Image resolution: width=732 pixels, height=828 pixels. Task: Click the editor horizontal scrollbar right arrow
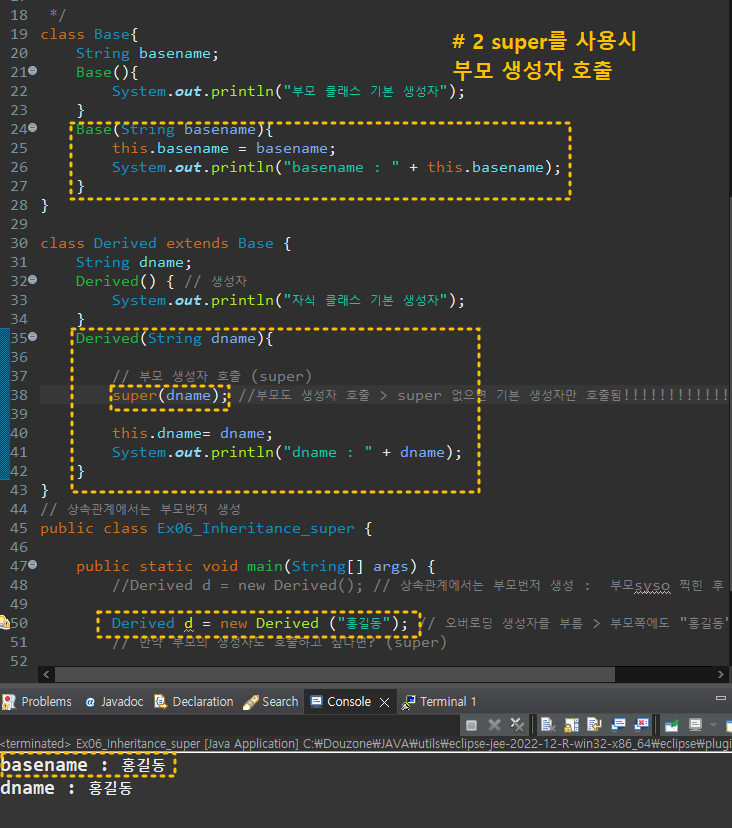720,674
